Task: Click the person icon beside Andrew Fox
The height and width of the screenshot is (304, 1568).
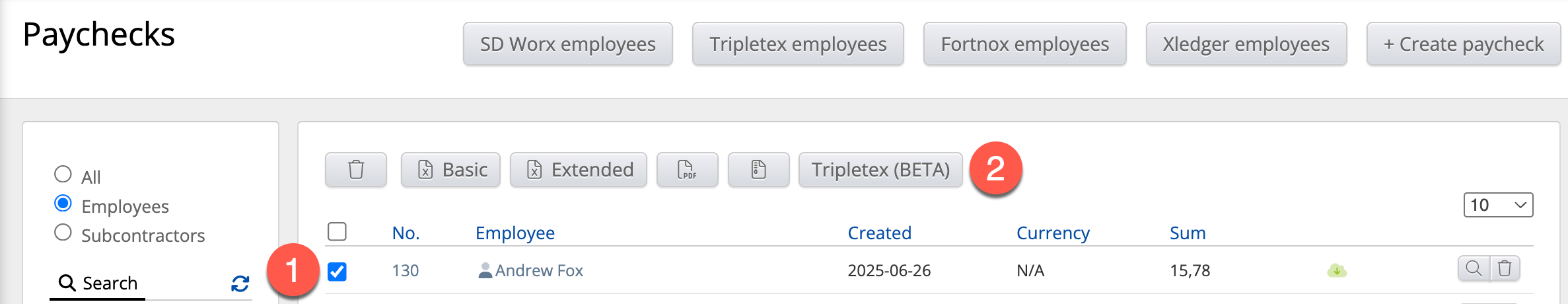Action: point(485,270)
